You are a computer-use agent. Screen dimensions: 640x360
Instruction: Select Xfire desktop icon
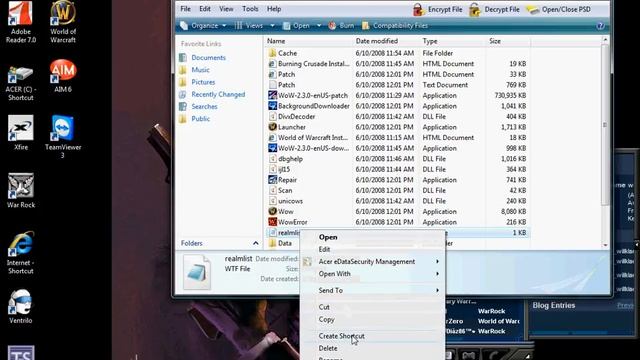point(21,133)
